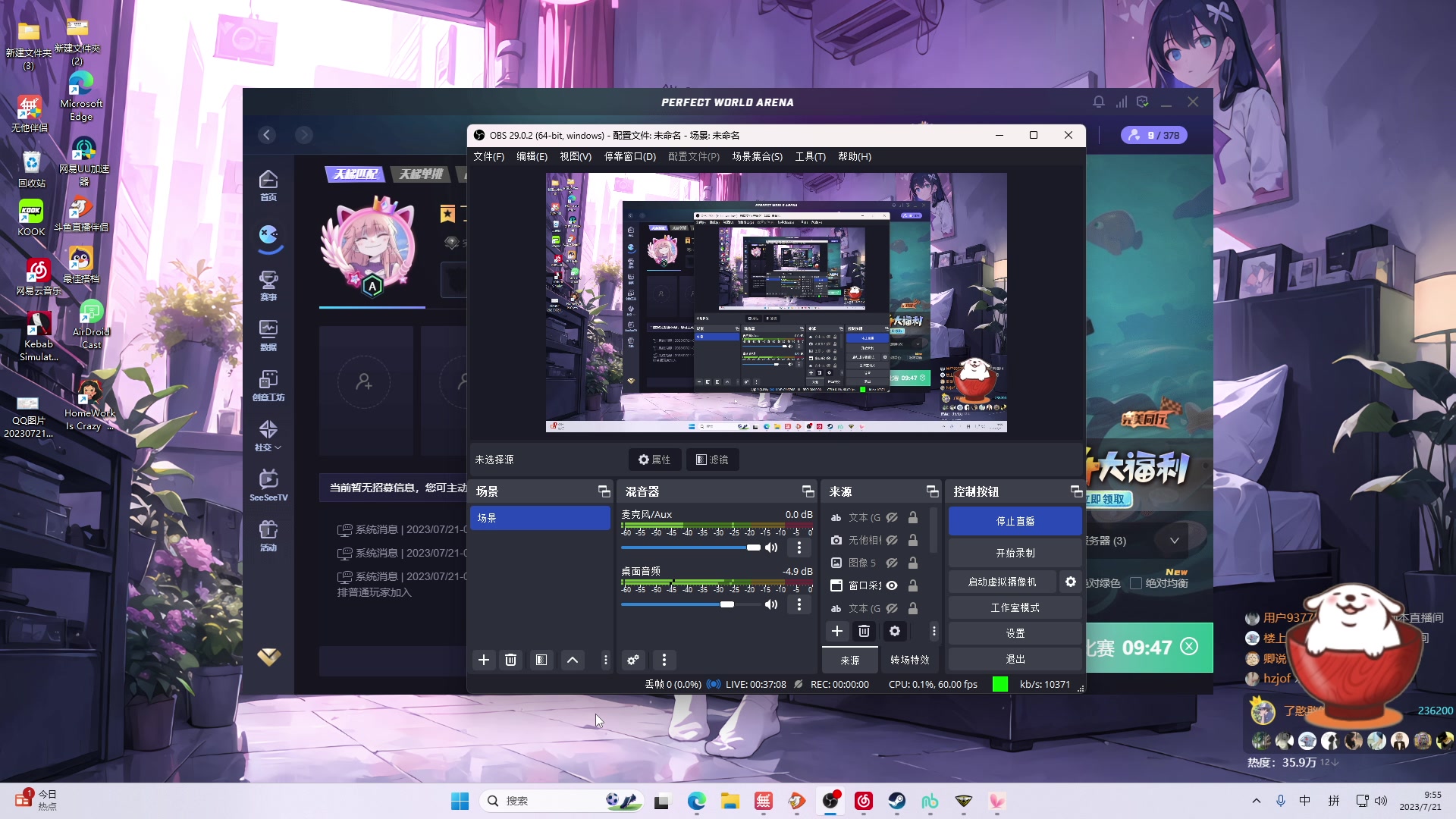The height and width of the screenshot is (819, 1456).
Task: Open 首页 in Perfect World Arena sidebar
Action: pos(268,186)
